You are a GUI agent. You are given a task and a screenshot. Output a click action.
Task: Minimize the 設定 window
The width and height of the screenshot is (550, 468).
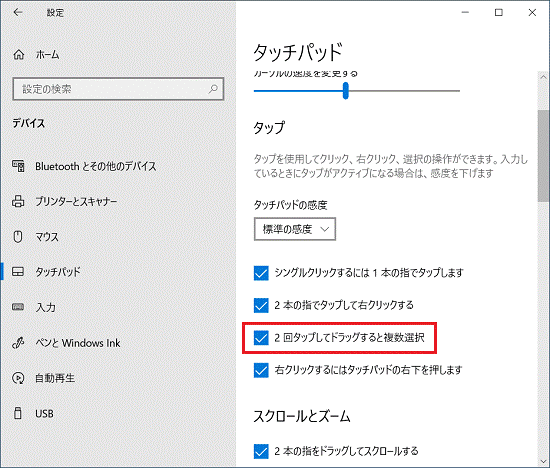click(465, 12)
